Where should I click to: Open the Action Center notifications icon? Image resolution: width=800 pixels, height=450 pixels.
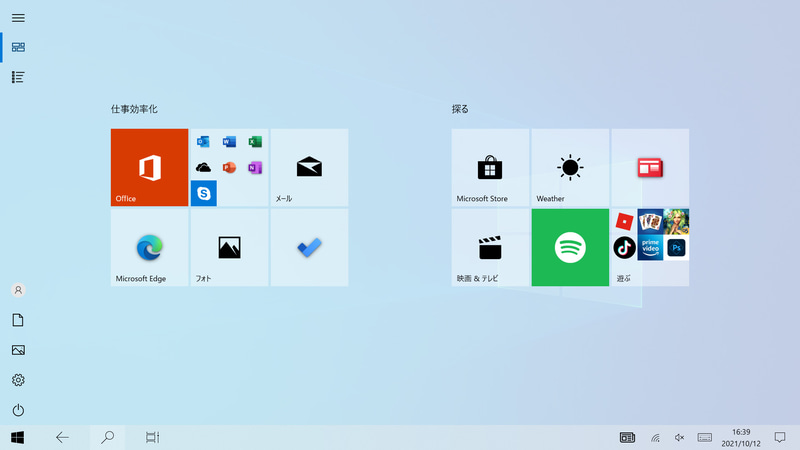click(780, 437)
